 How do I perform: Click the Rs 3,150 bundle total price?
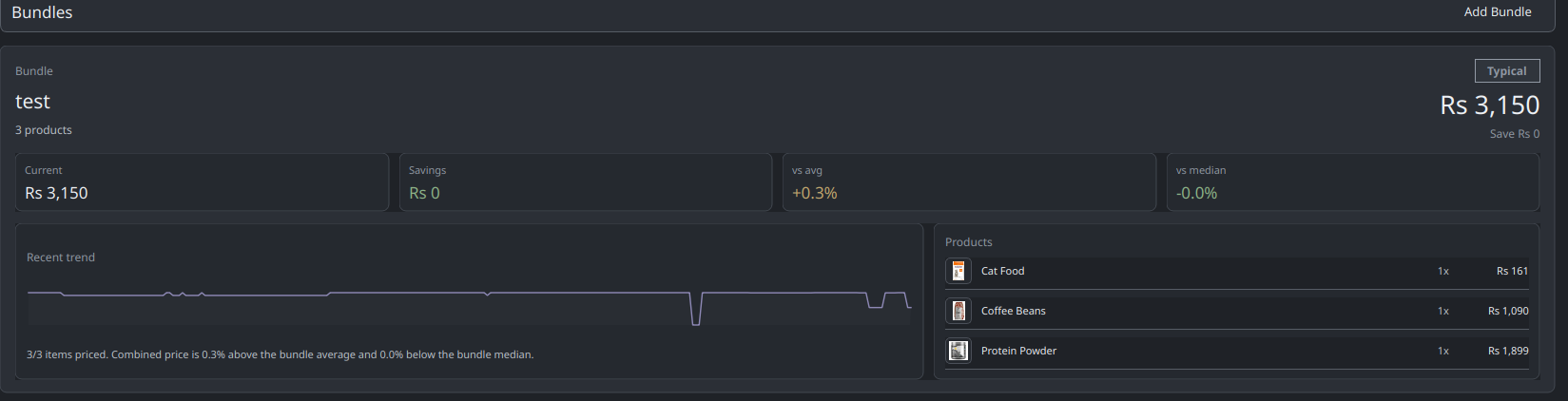point(1490,105)
